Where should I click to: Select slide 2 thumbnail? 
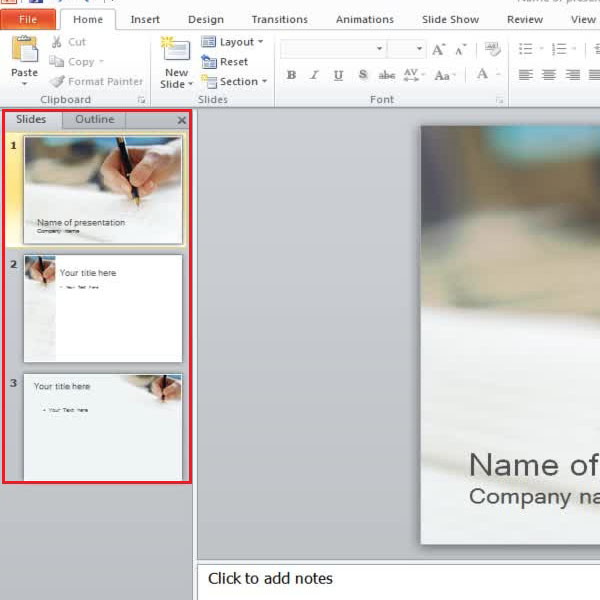(x=103, y=308)
